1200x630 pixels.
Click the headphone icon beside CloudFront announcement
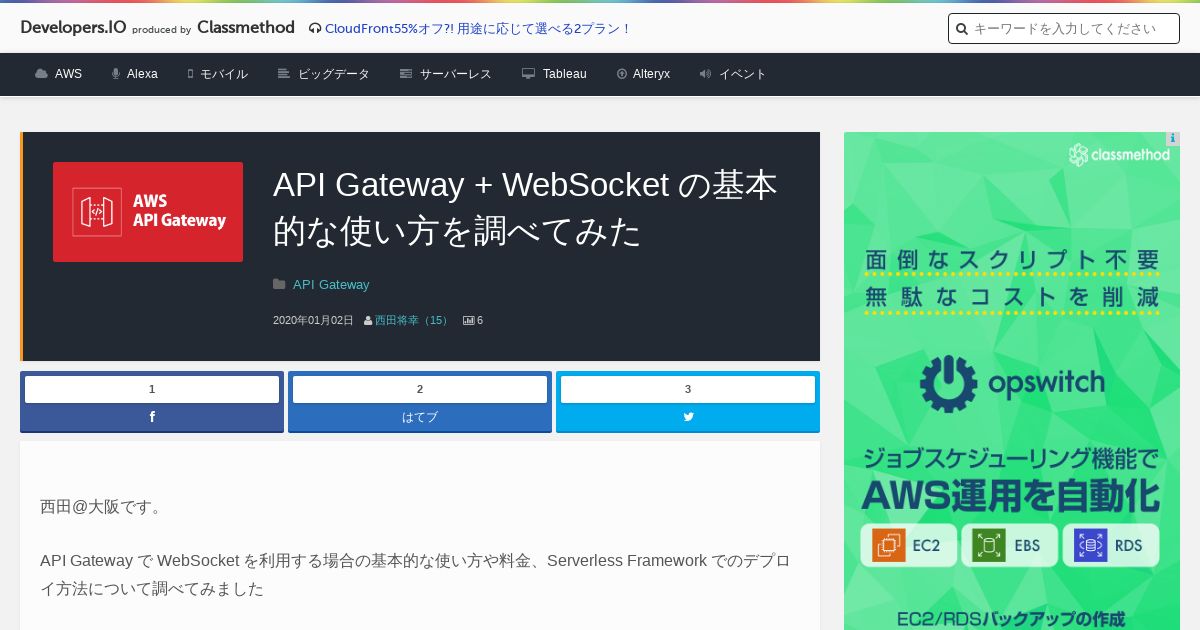pos(315,29)
